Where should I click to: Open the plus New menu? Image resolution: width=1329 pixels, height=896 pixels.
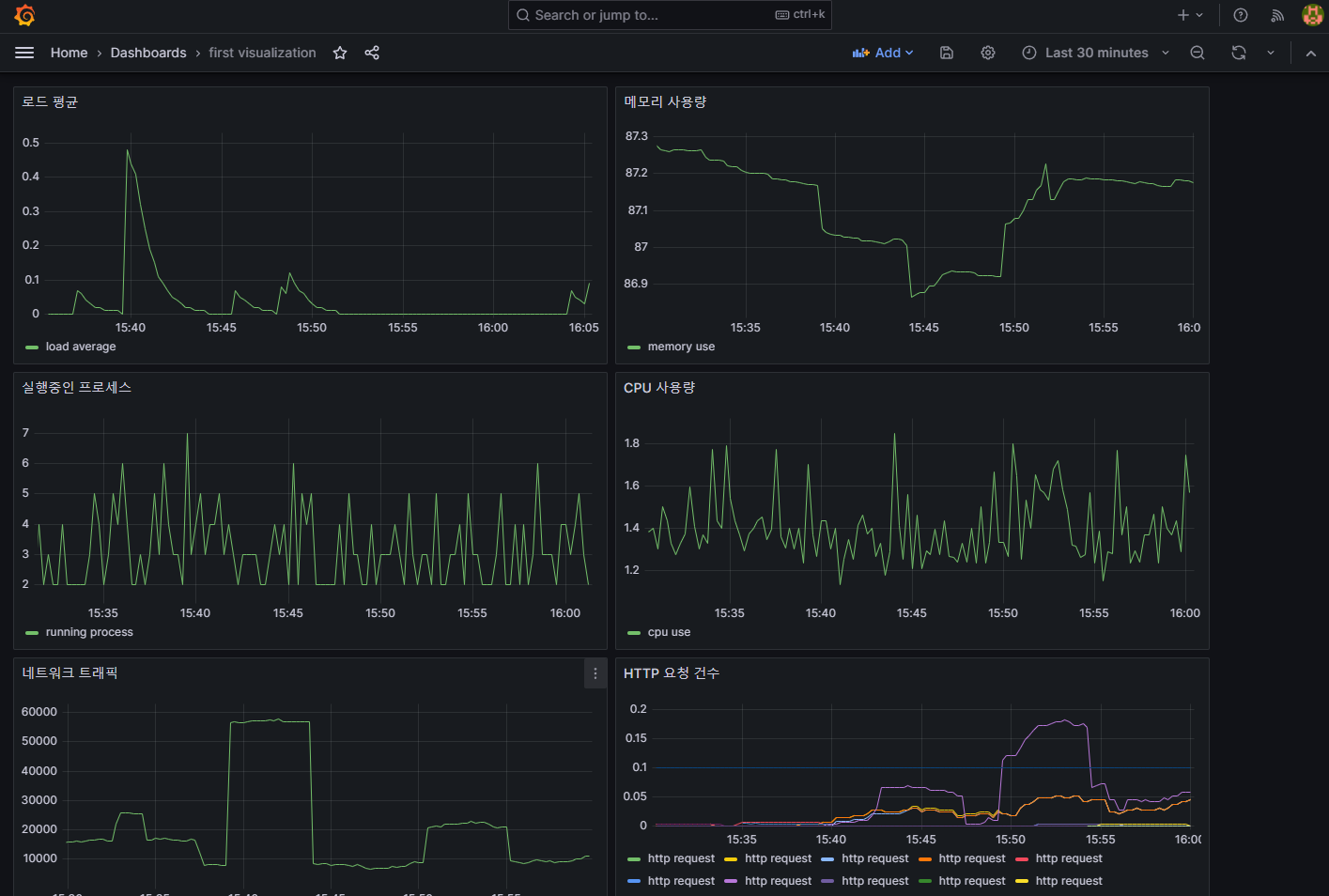click(x=1189, y=15)
